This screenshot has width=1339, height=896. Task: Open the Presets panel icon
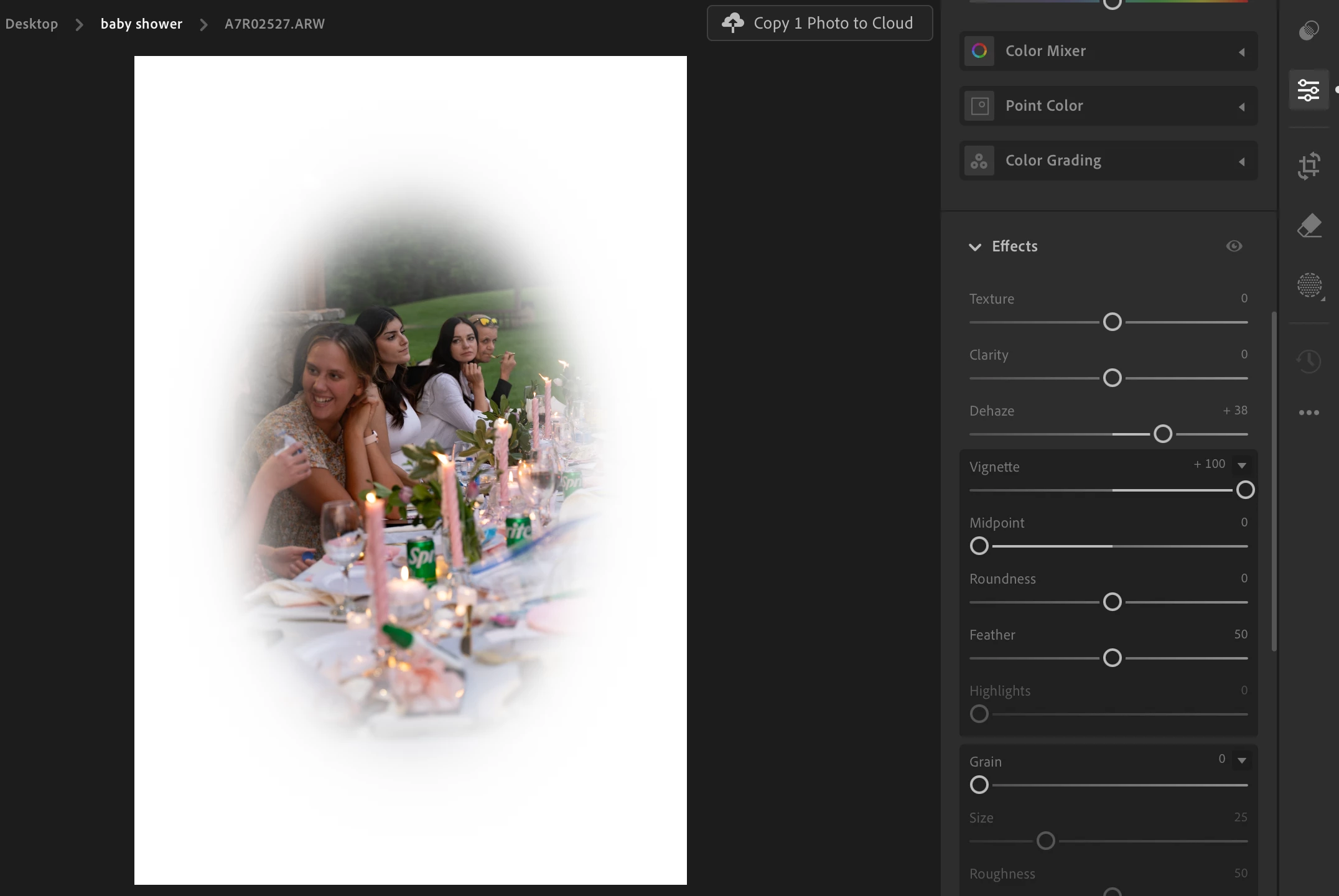(1309, 30)
